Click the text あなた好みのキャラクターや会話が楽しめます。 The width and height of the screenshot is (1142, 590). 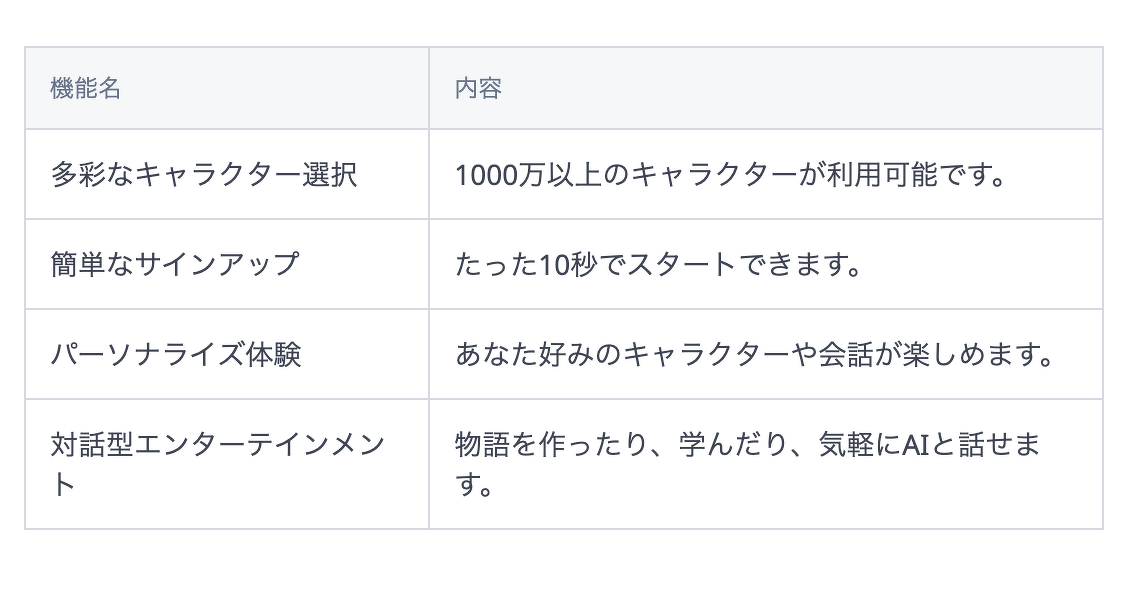[x=755, y=355]
